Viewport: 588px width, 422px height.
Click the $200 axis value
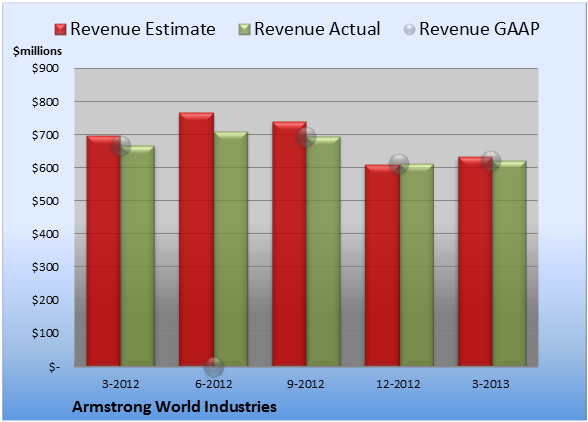coord(45,300)
